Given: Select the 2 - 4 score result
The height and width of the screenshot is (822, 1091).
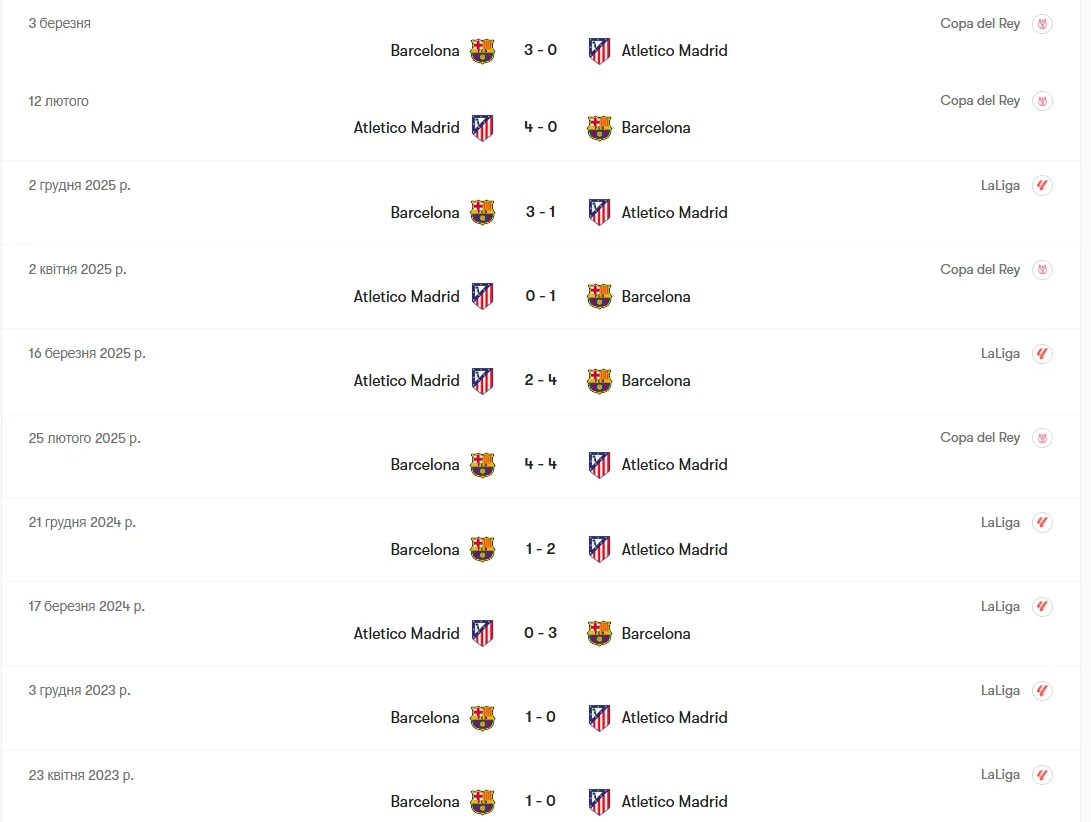Looking at the screenshot, I should (x=540, y=381).
